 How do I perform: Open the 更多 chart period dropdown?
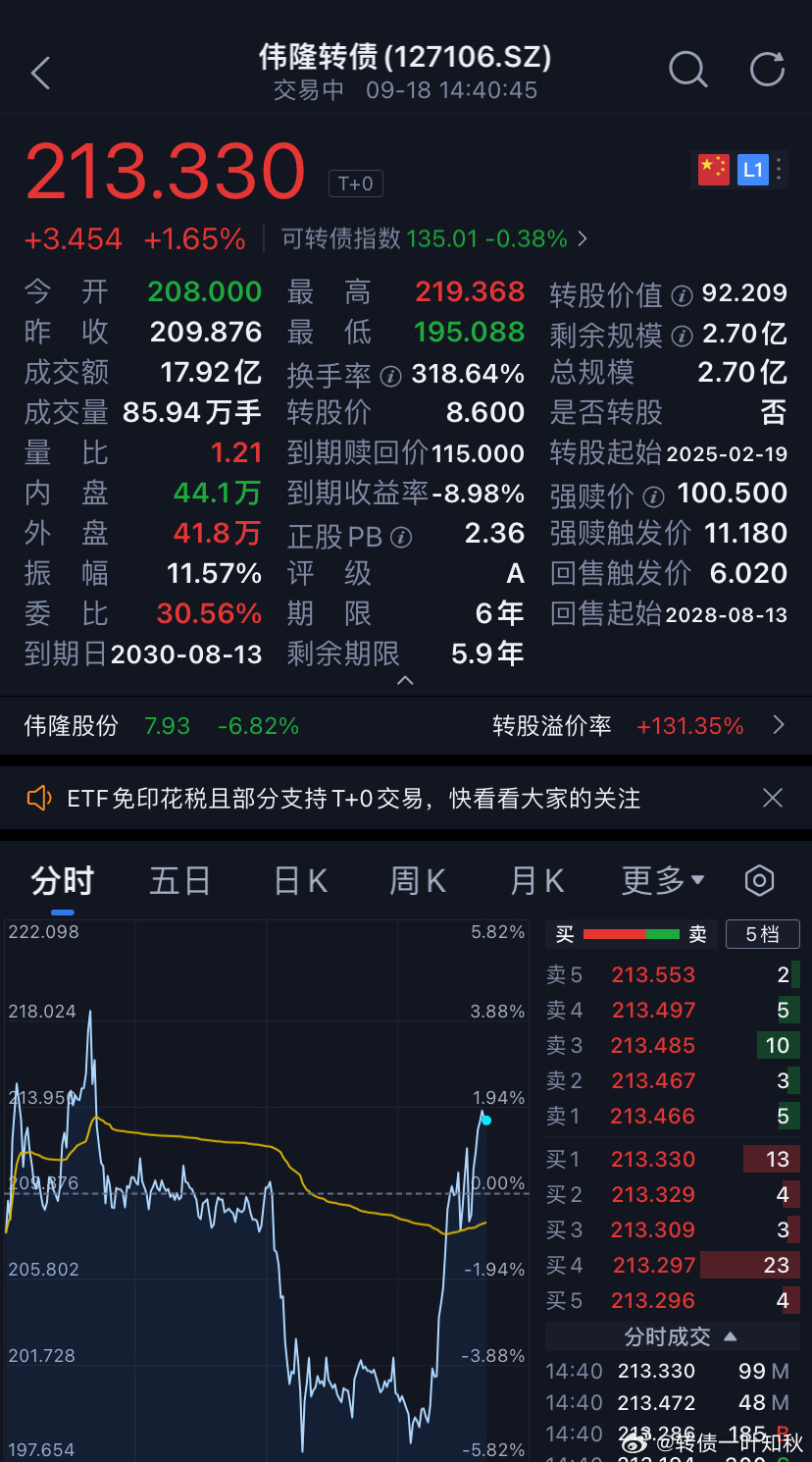[663, 880]
